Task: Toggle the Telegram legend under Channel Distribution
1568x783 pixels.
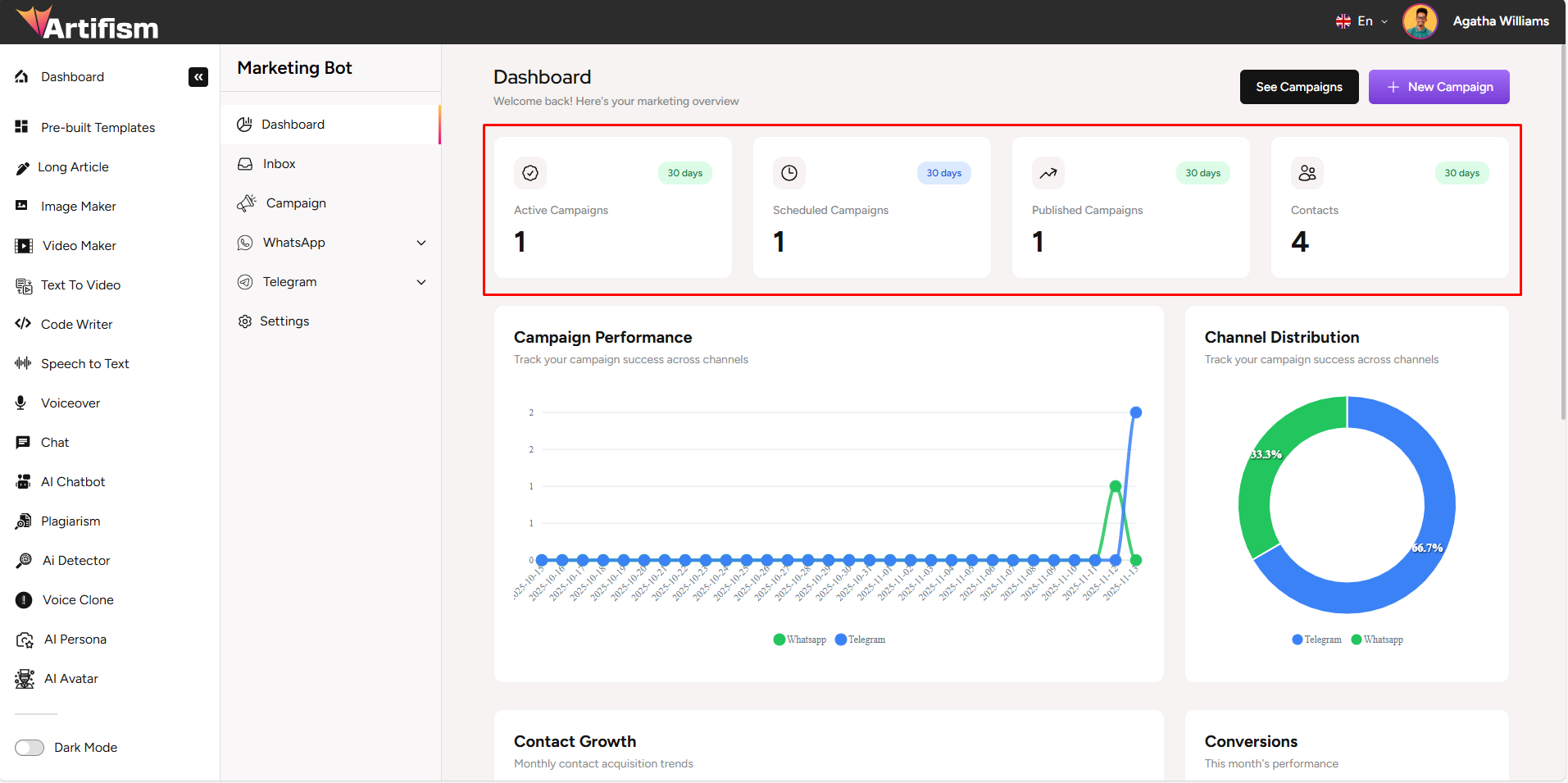Action: [x=1316, y=640]
